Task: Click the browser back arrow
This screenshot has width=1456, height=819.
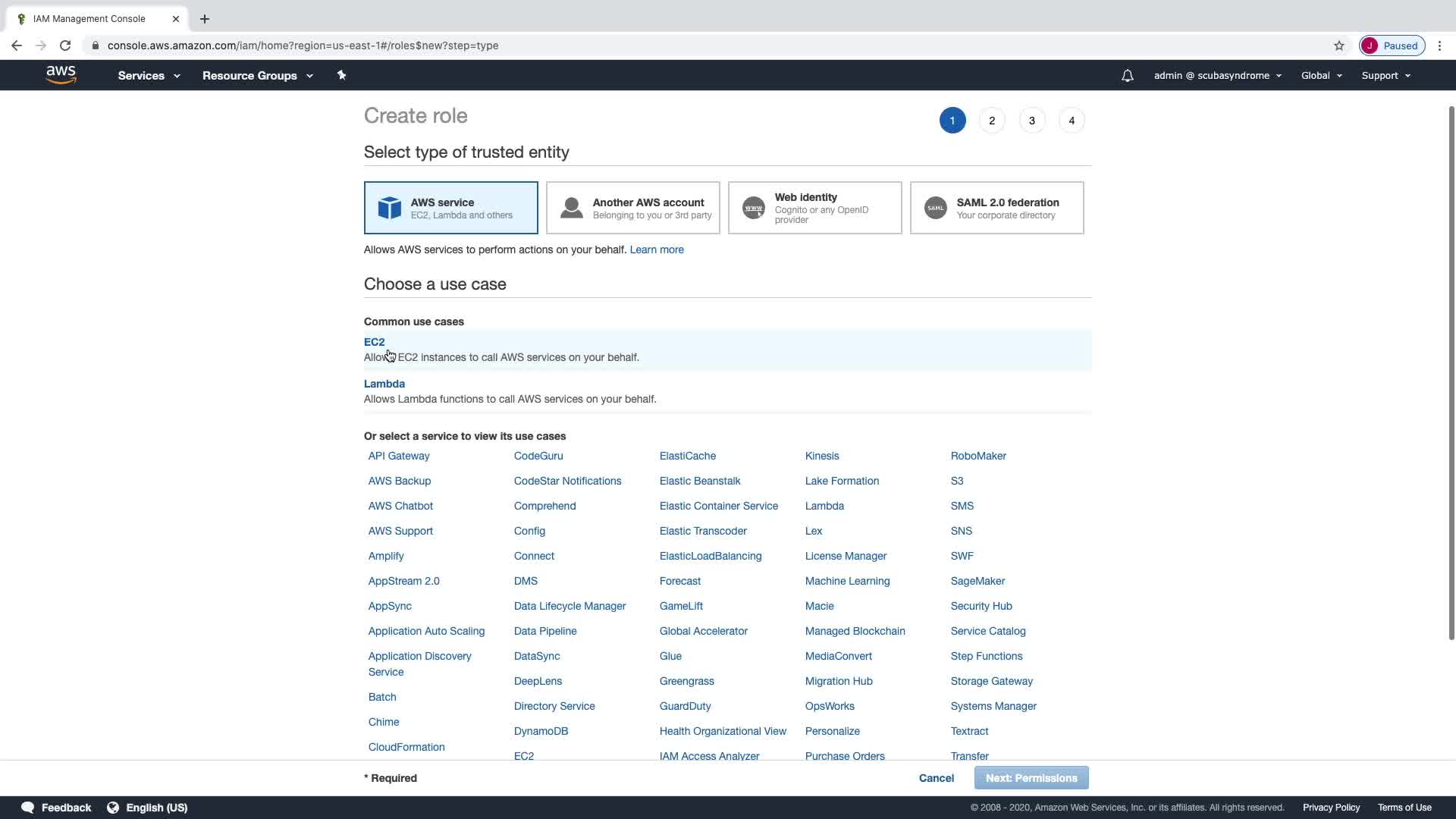Action: 17,45
